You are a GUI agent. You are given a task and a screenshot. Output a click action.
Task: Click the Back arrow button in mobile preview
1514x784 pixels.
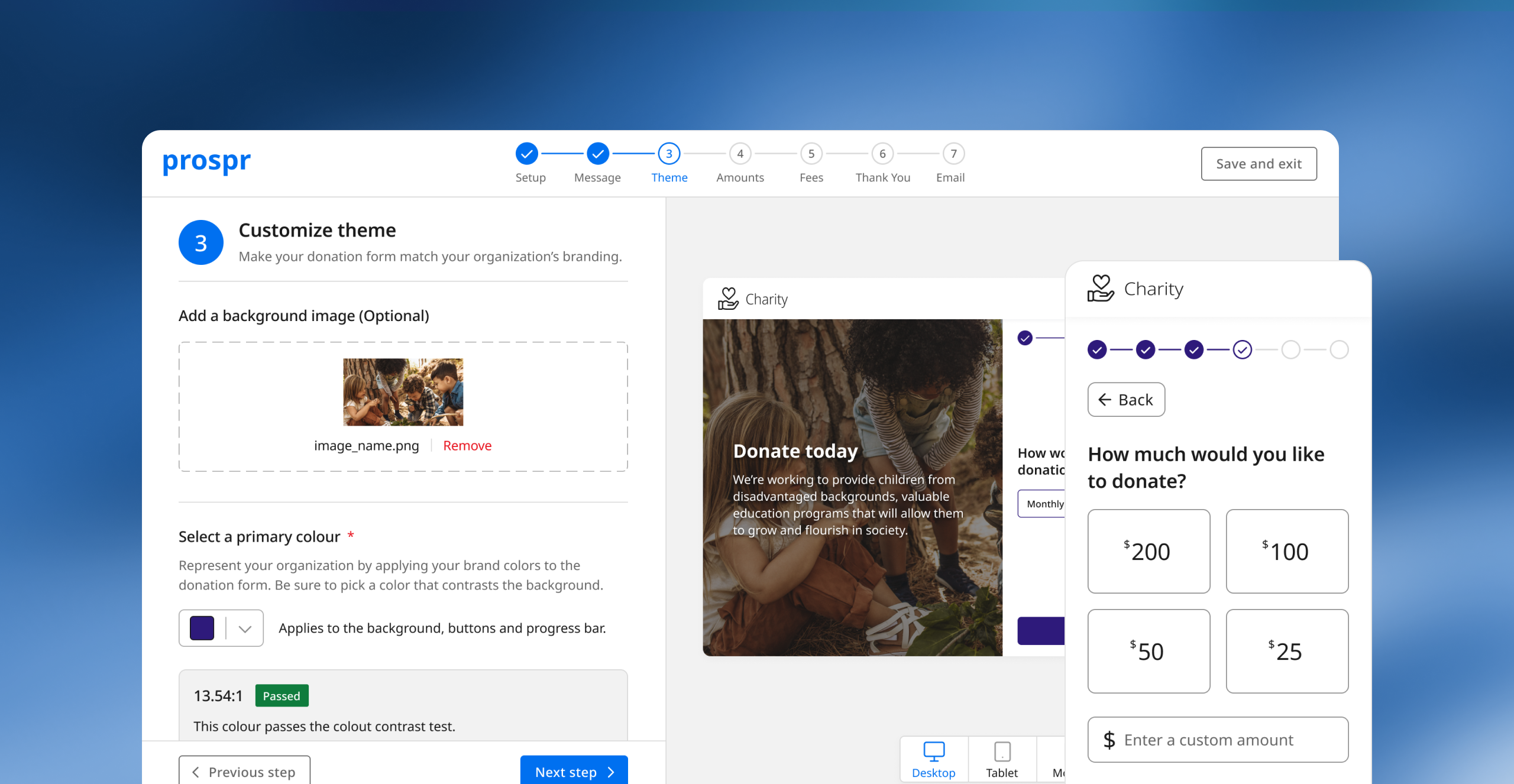coord(1126,400)
